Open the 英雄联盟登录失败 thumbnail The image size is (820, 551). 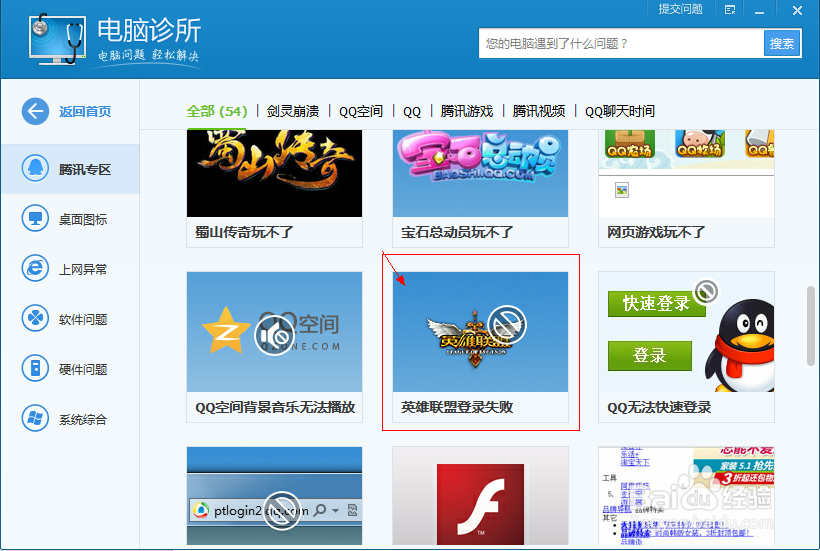tap(480, 331)
